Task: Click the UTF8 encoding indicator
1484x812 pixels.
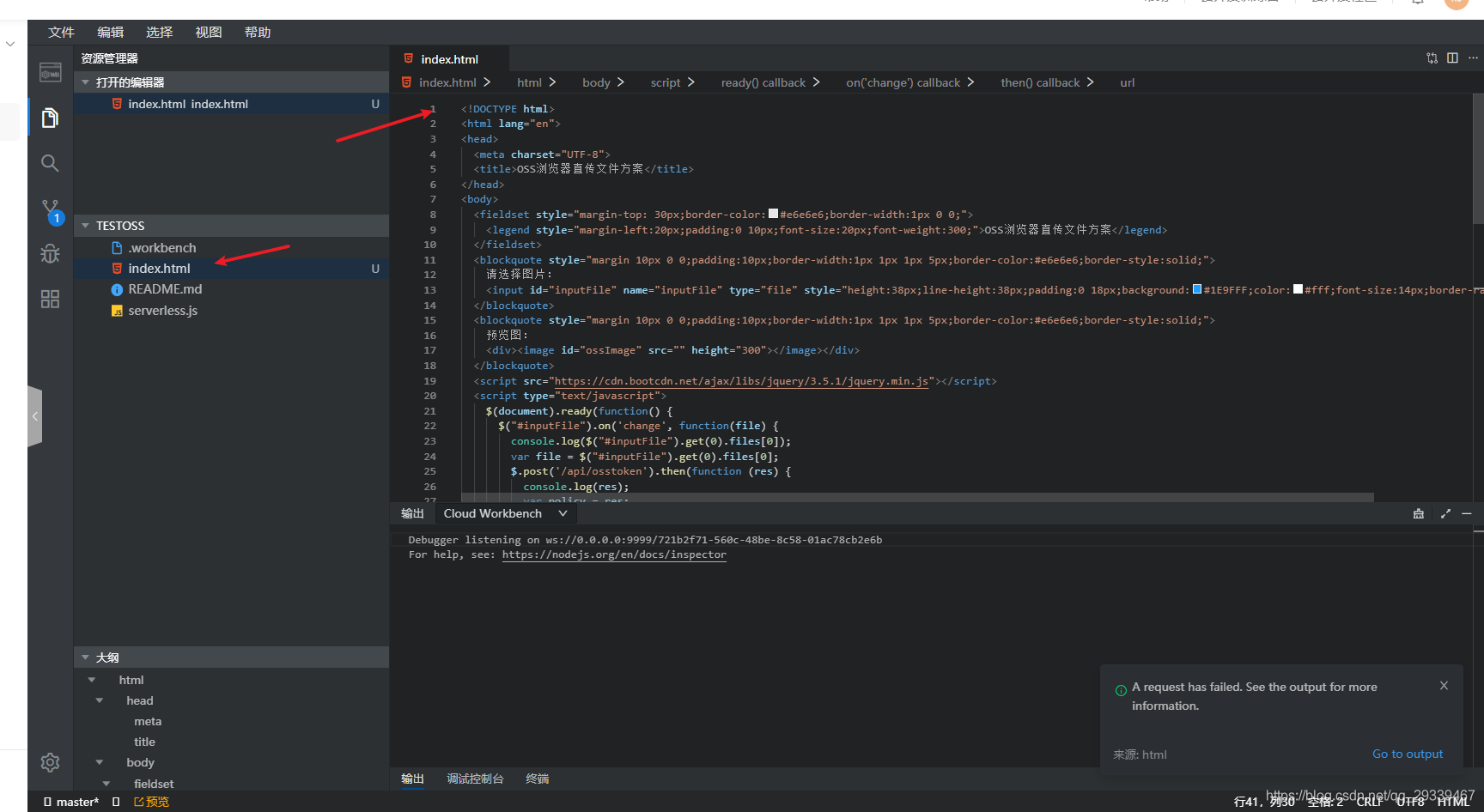Action: coord(1410,802)
